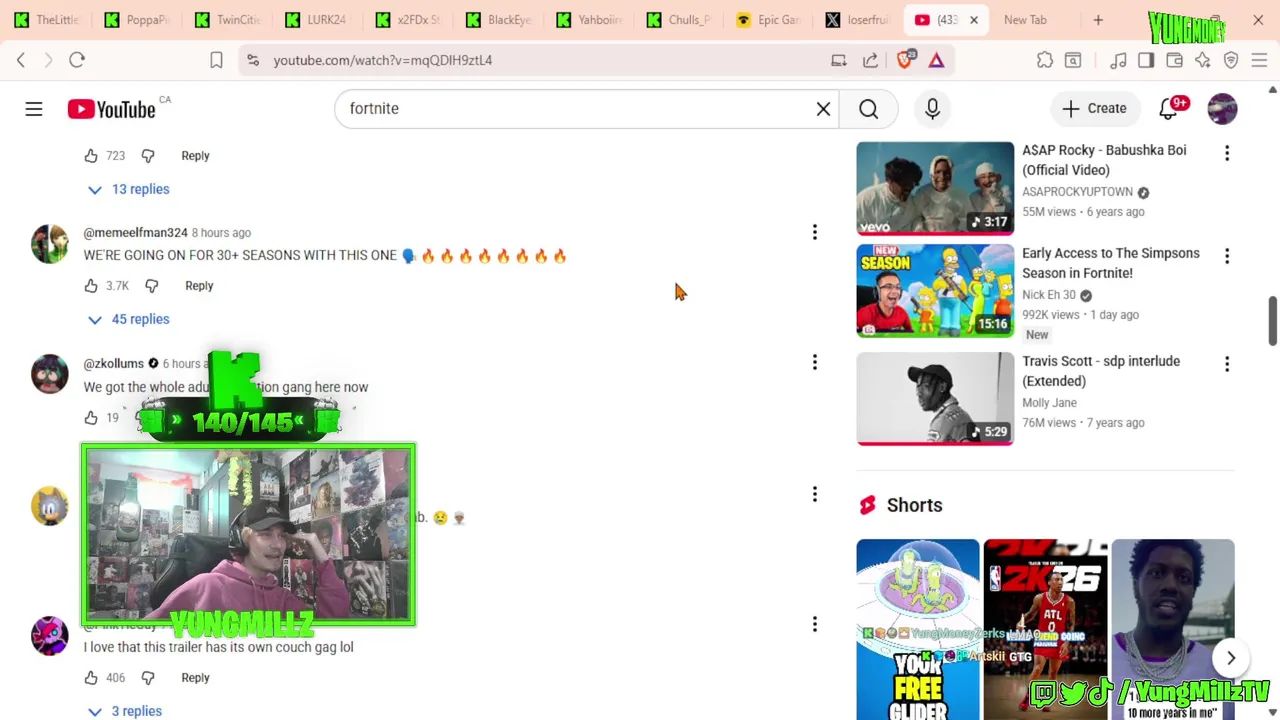Click the Create button

[1094, 109]
